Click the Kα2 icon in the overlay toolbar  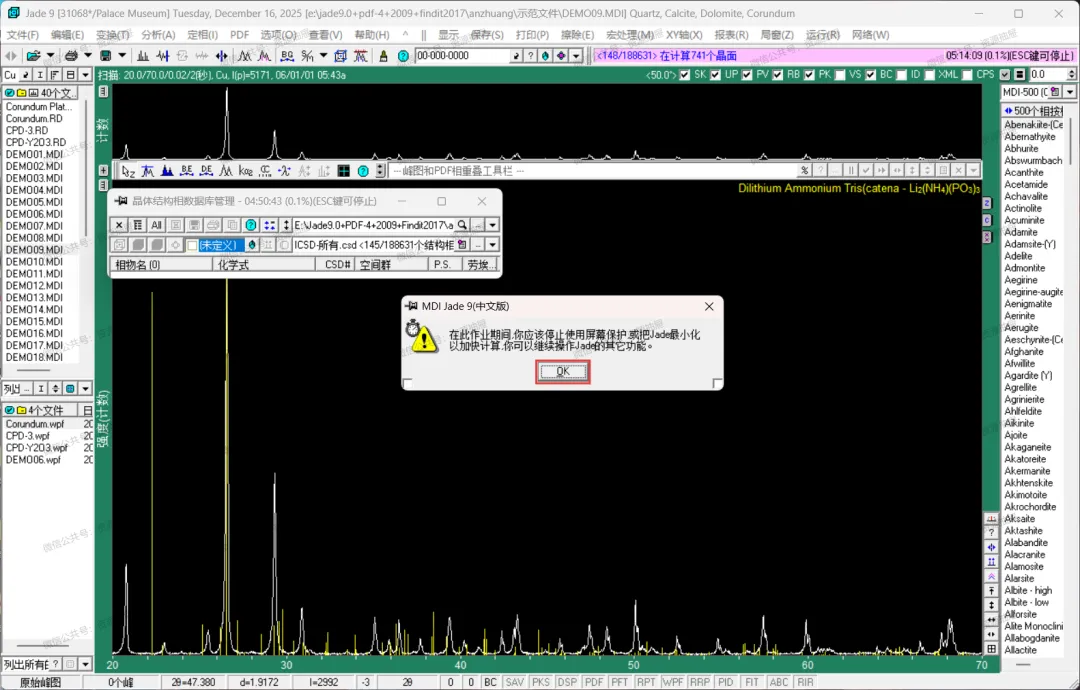245,171
